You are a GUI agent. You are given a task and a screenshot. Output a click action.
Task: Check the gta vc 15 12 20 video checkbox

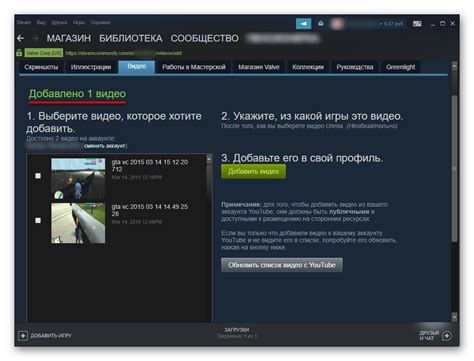(x=38, y=176)
